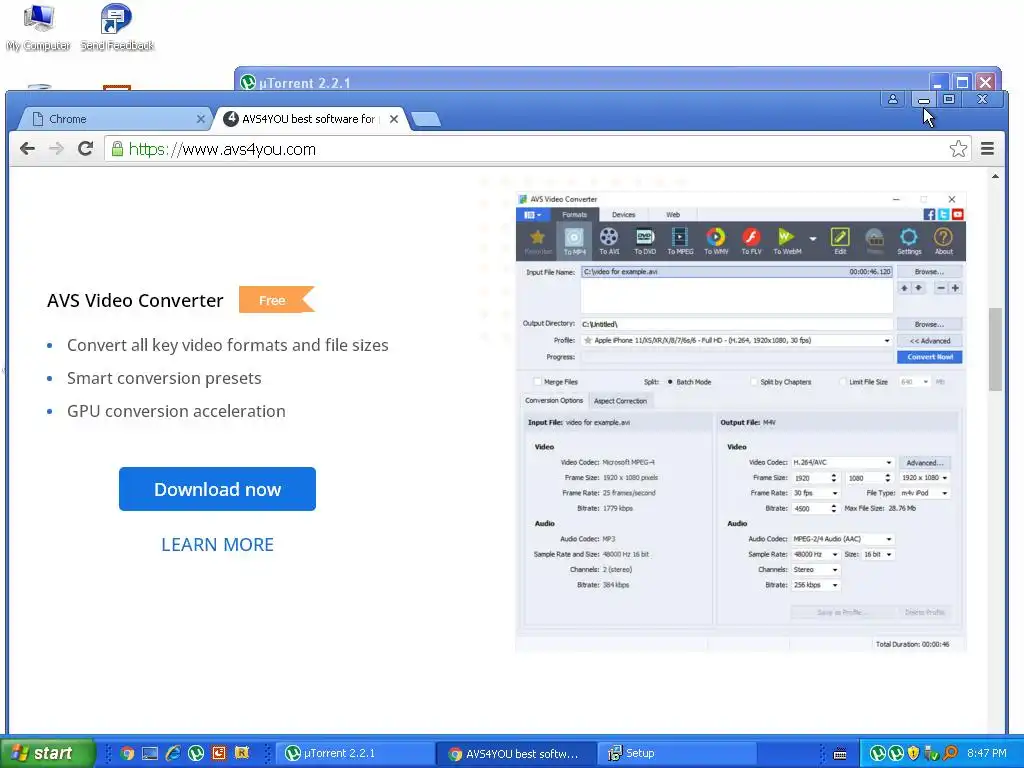Viewport: 1024px width, 768px height.
Task: Select To MP4 in converter preview
Action: [x=575, y=241]
